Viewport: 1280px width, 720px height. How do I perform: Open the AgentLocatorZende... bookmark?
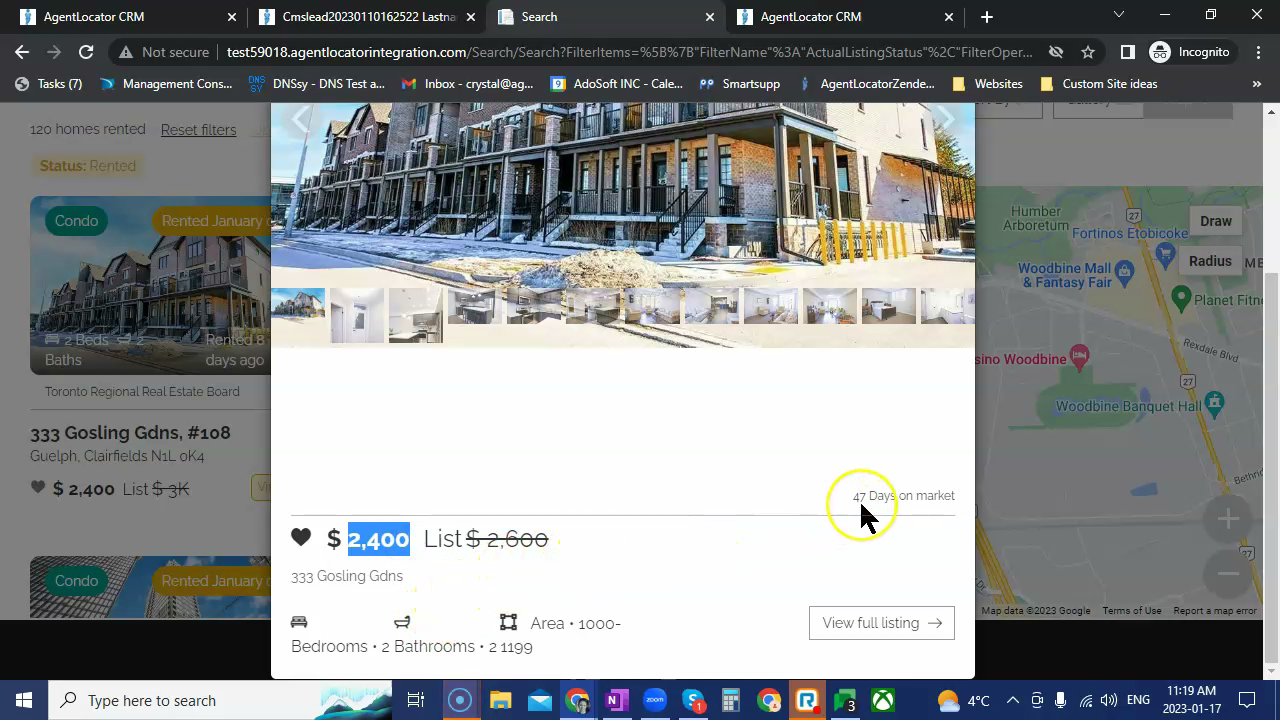click(x=866, y=84)
